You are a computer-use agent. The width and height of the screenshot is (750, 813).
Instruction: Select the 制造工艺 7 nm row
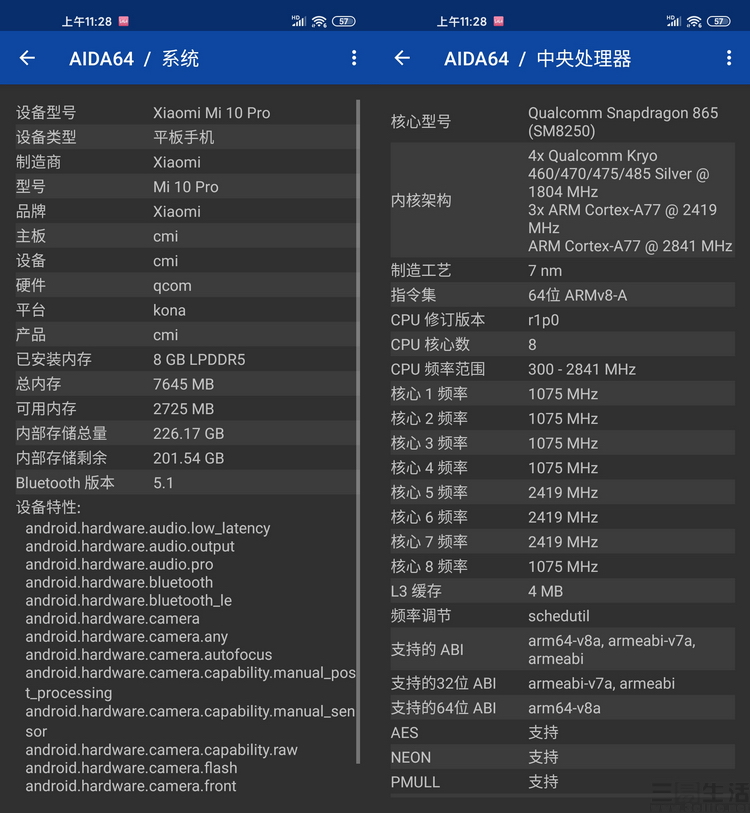click(x=563, y=271)
